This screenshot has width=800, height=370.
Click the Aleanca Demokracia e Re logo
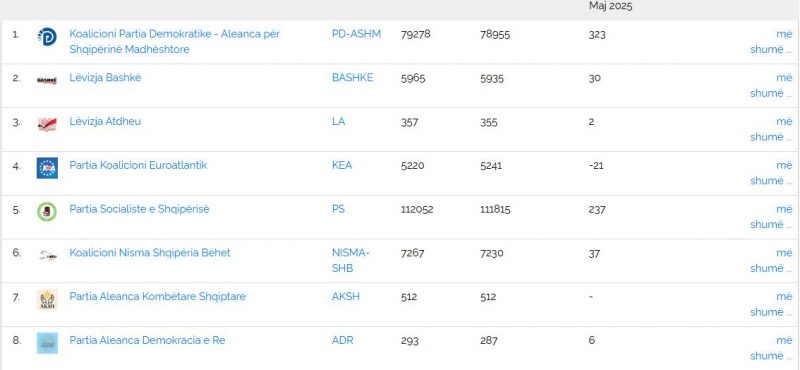click(x=47, y=343)
